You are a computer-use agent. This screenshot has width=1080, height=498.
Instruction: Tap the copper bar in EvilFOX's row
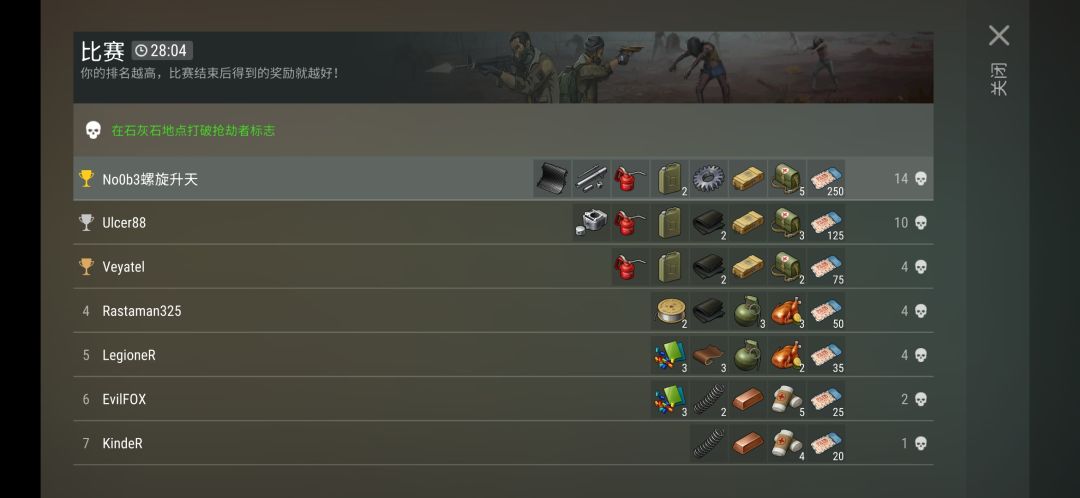[x=748, y=399]
